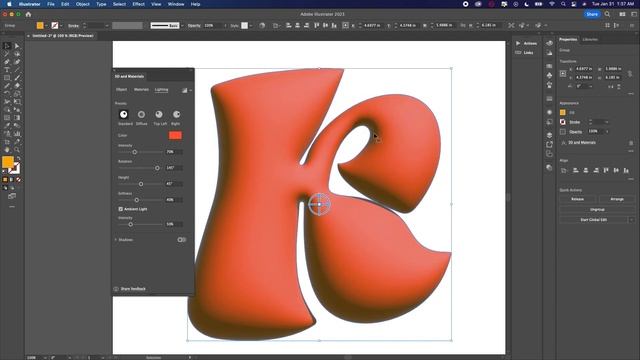Open the Basic brush definition dropdown

(x=182, y=25)
